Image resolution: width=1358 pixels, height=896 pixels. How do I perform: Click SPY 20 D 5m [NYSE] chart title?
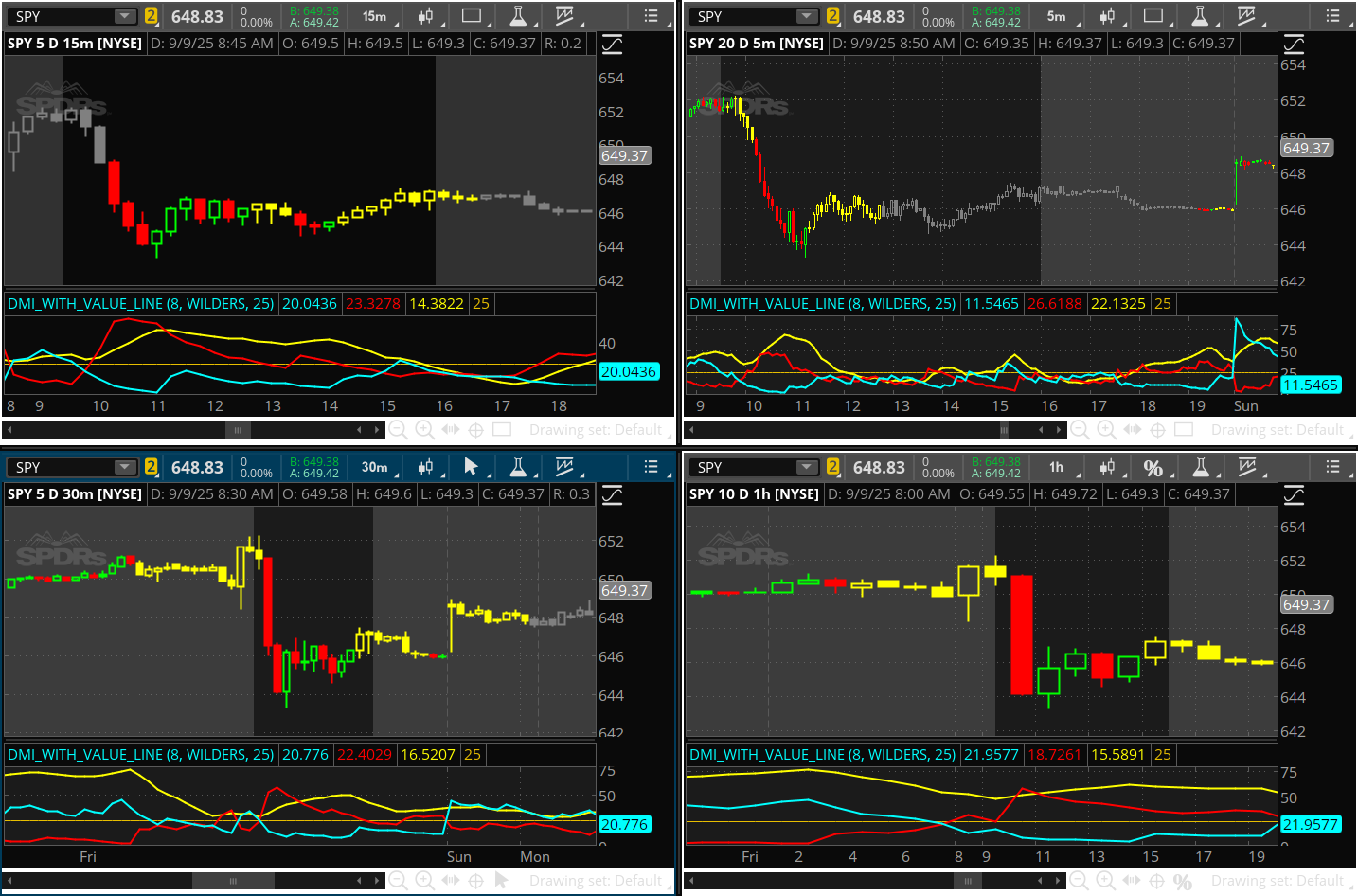757,44
